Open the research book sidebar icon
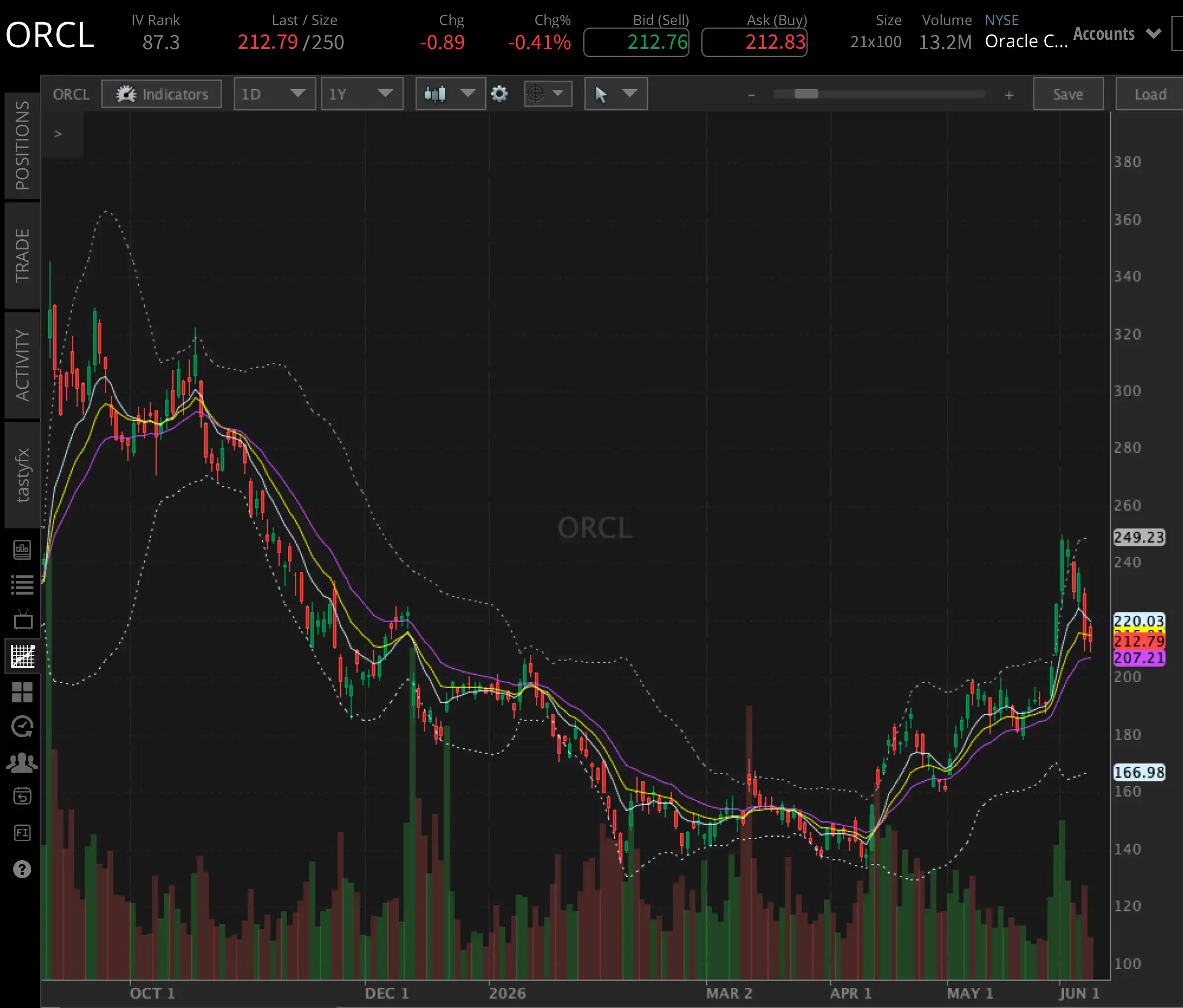The height and width of the screenshot is (1008, 1183). pyautogui.click(x=22, y=550)
